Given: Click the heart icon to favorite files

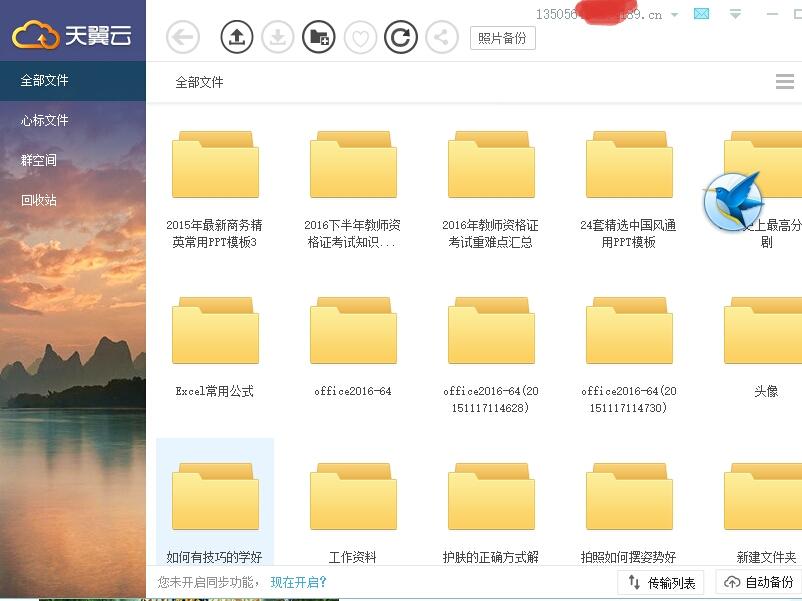Looking at the screenshot, I should point(360,37).
